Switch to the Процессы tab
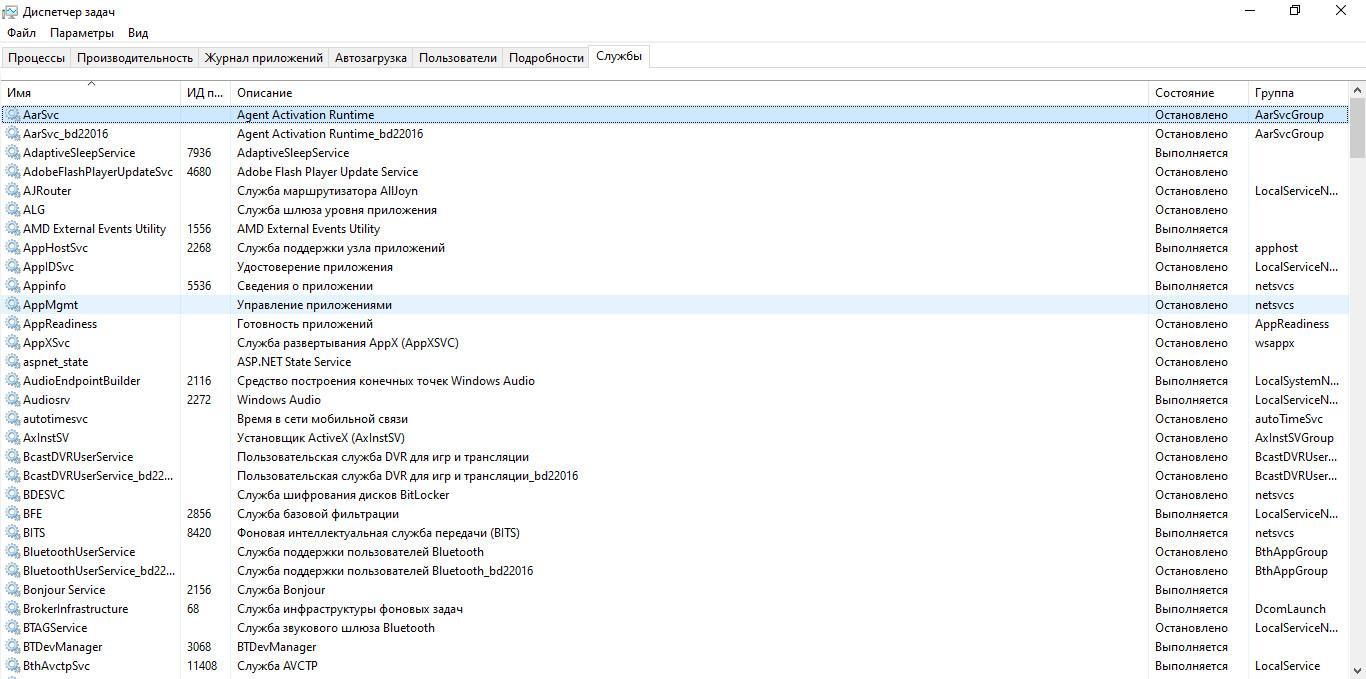The height and width of the screenshot is (679, 1366). click(37, 58)
